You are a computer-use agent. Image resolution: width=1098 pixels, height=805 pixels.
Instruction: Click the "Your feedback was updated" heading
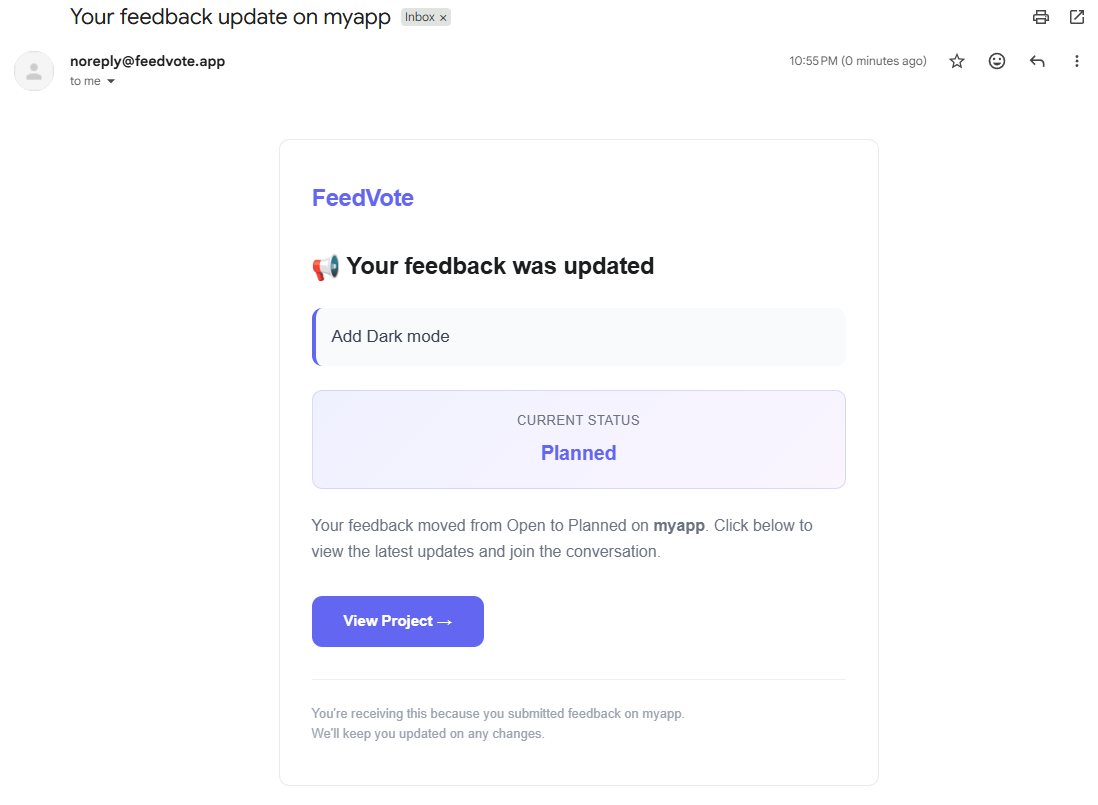tap(500, 266)
